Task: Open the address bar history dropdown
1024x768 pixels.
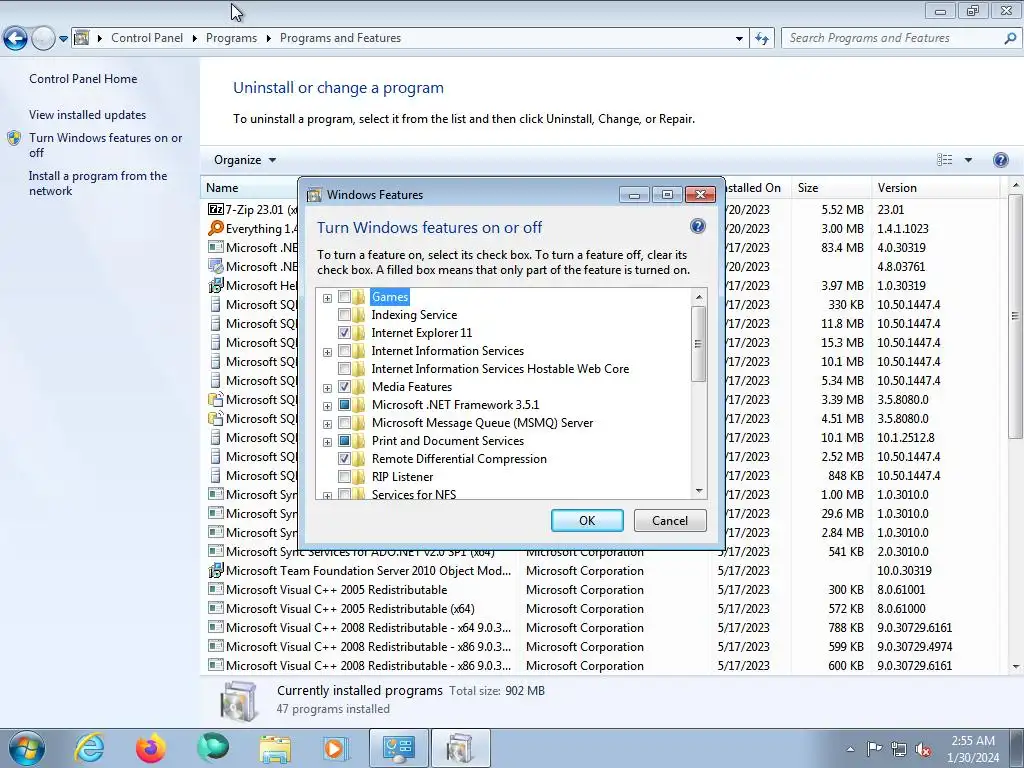Action: (739, 39)
